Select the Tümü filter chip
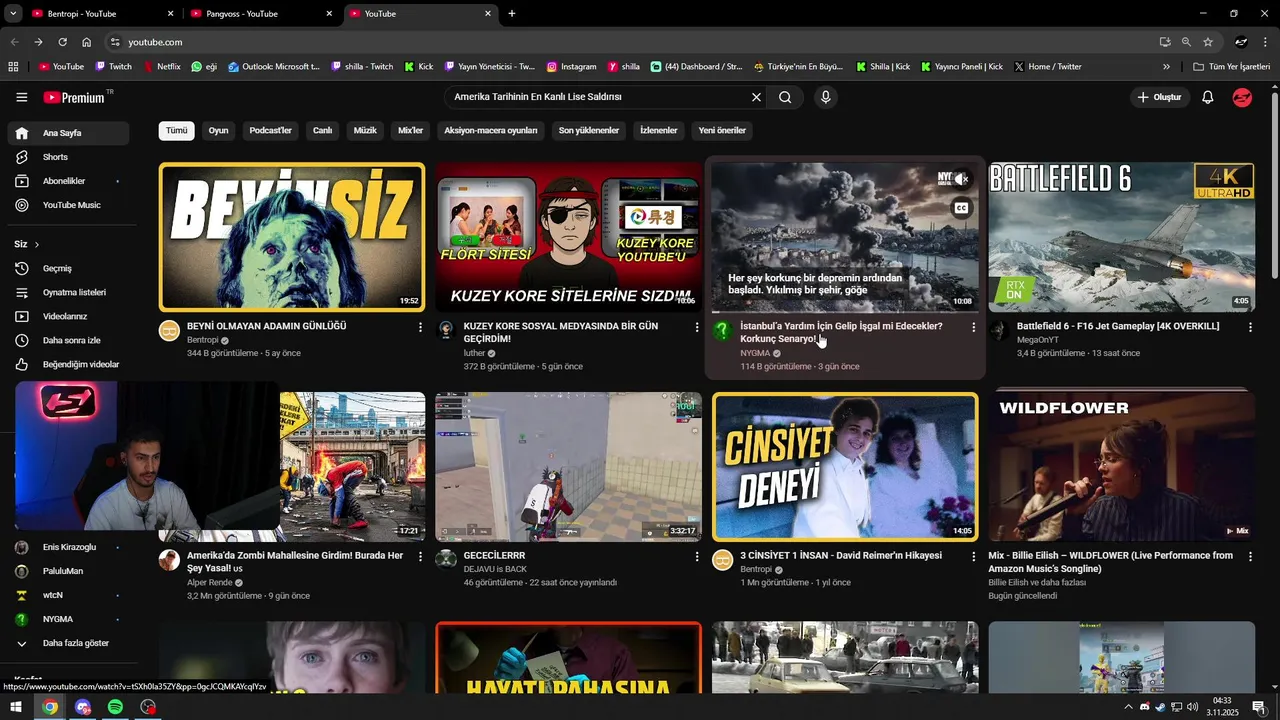The image size is (1280, 720). [177, 130]
